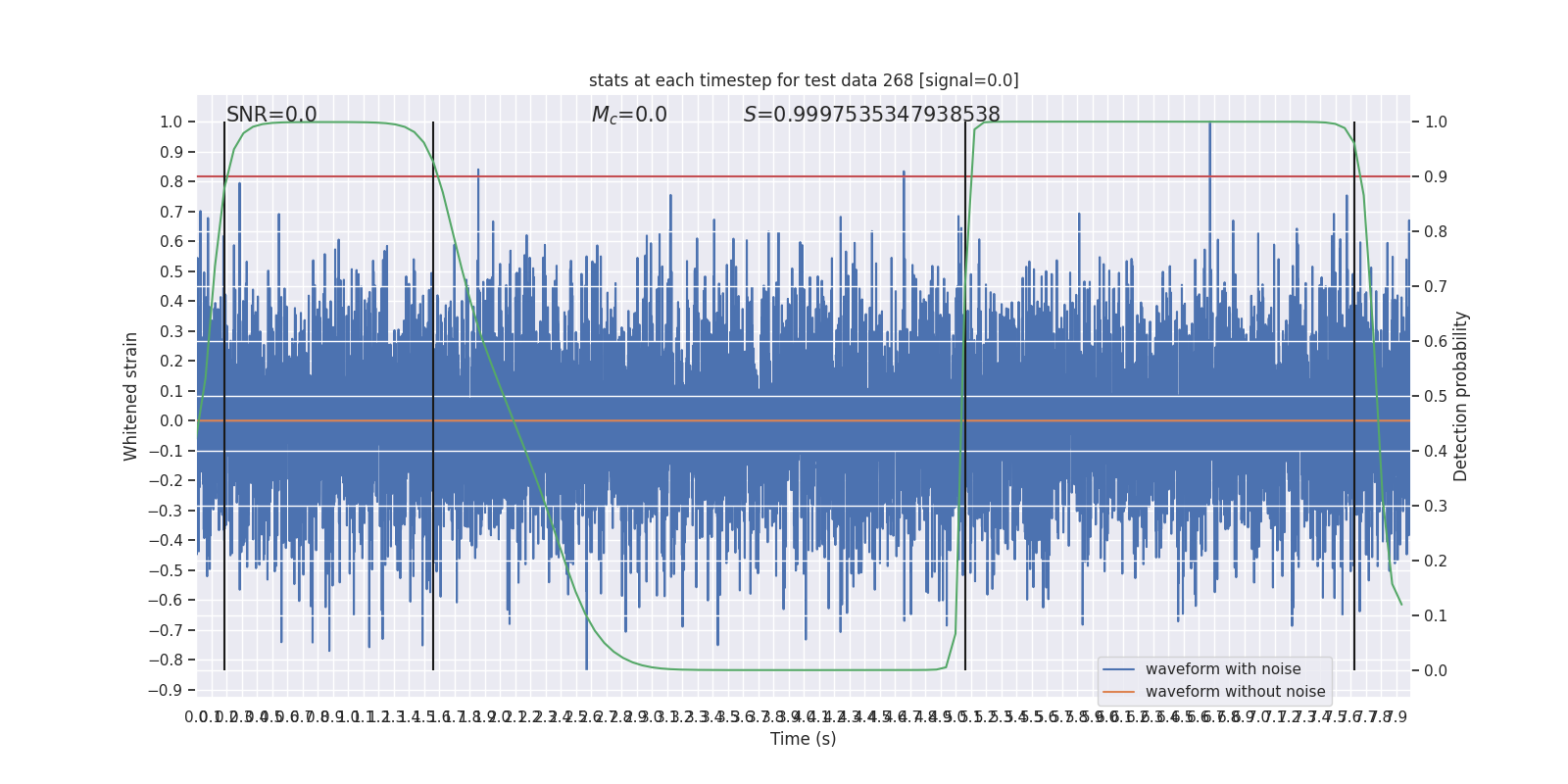Click the left y-axis tick label −0.9
The height and width of the screenshot is (784, 1568).
coord(166,690)
